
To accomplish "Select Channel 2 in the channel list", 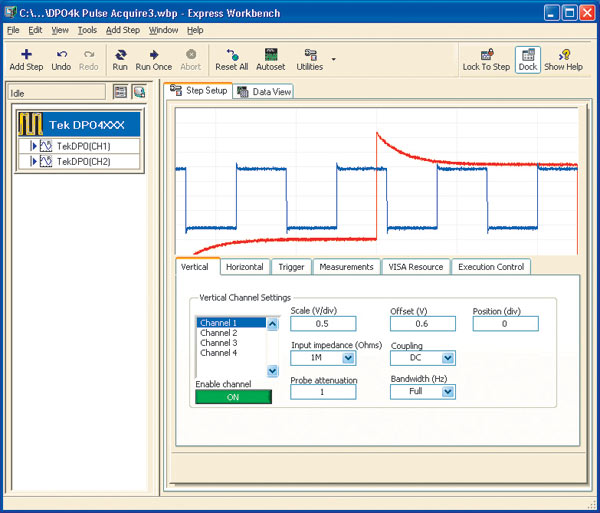I will (x=231, y=333).
